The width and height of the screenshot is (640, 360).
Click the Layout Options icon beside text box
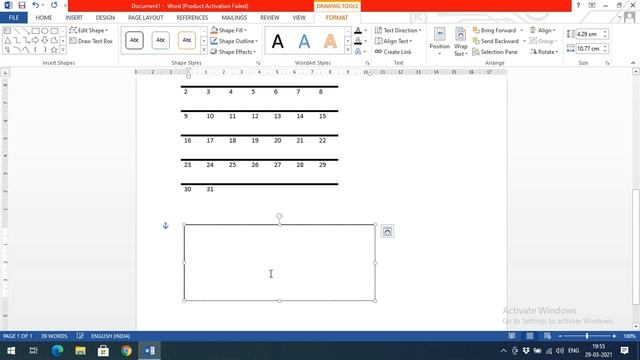point(387,231)
